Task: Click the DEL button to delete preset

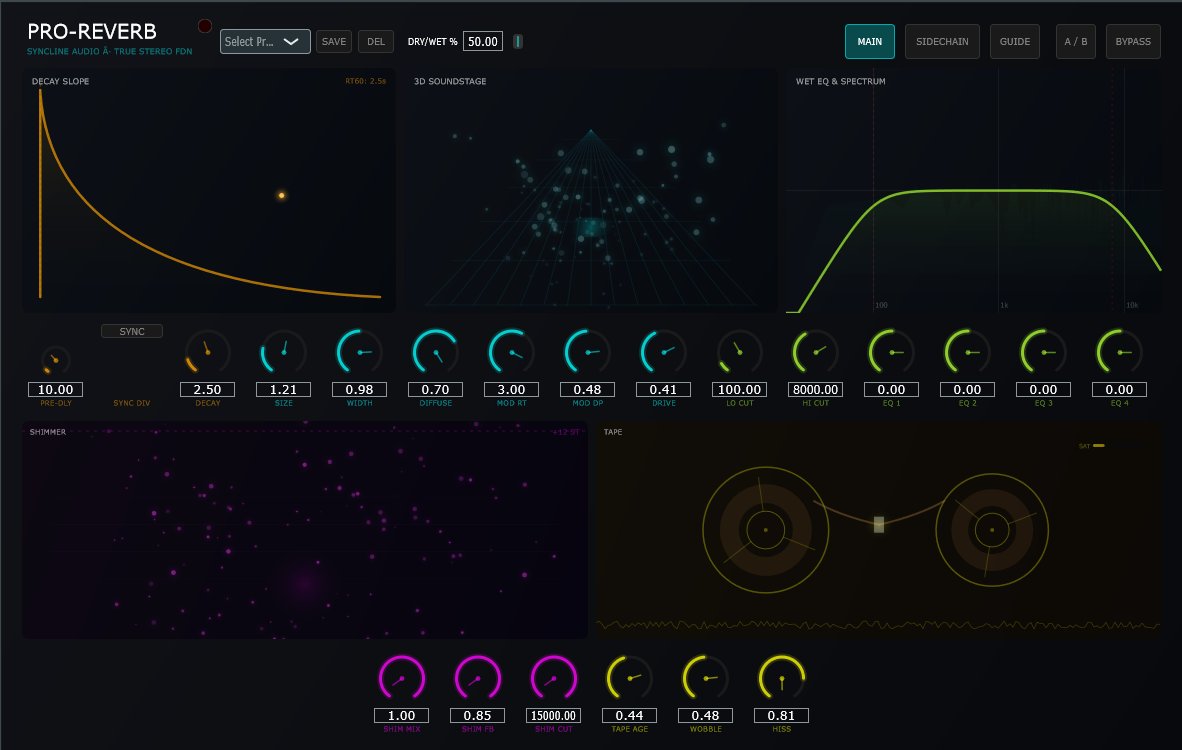Action: click(x=375, y=41)
